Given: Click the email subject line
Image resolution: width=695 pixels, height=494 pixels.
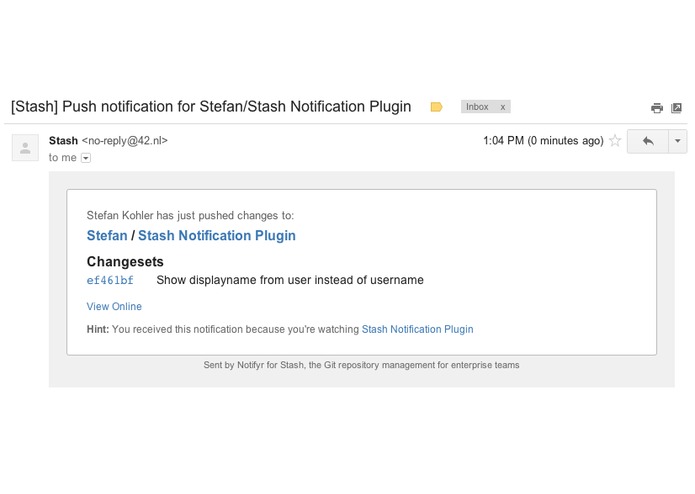Looking at the screenshot, I should (x=211, y=107).
